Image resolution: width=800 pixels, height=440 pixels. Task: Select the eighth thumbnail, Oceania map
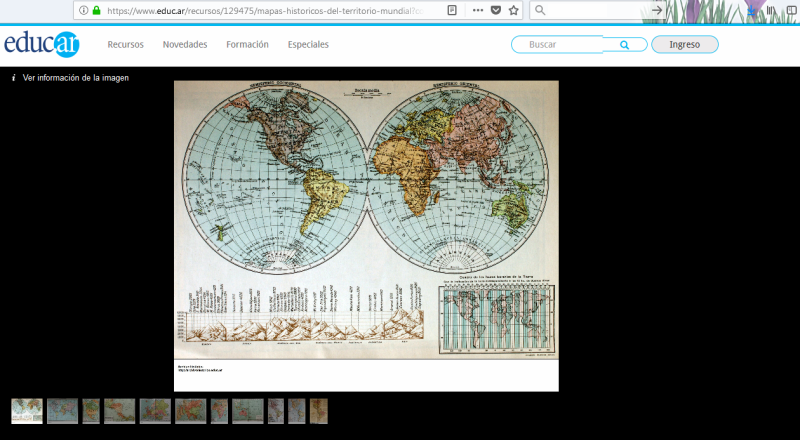click(248, 411)
